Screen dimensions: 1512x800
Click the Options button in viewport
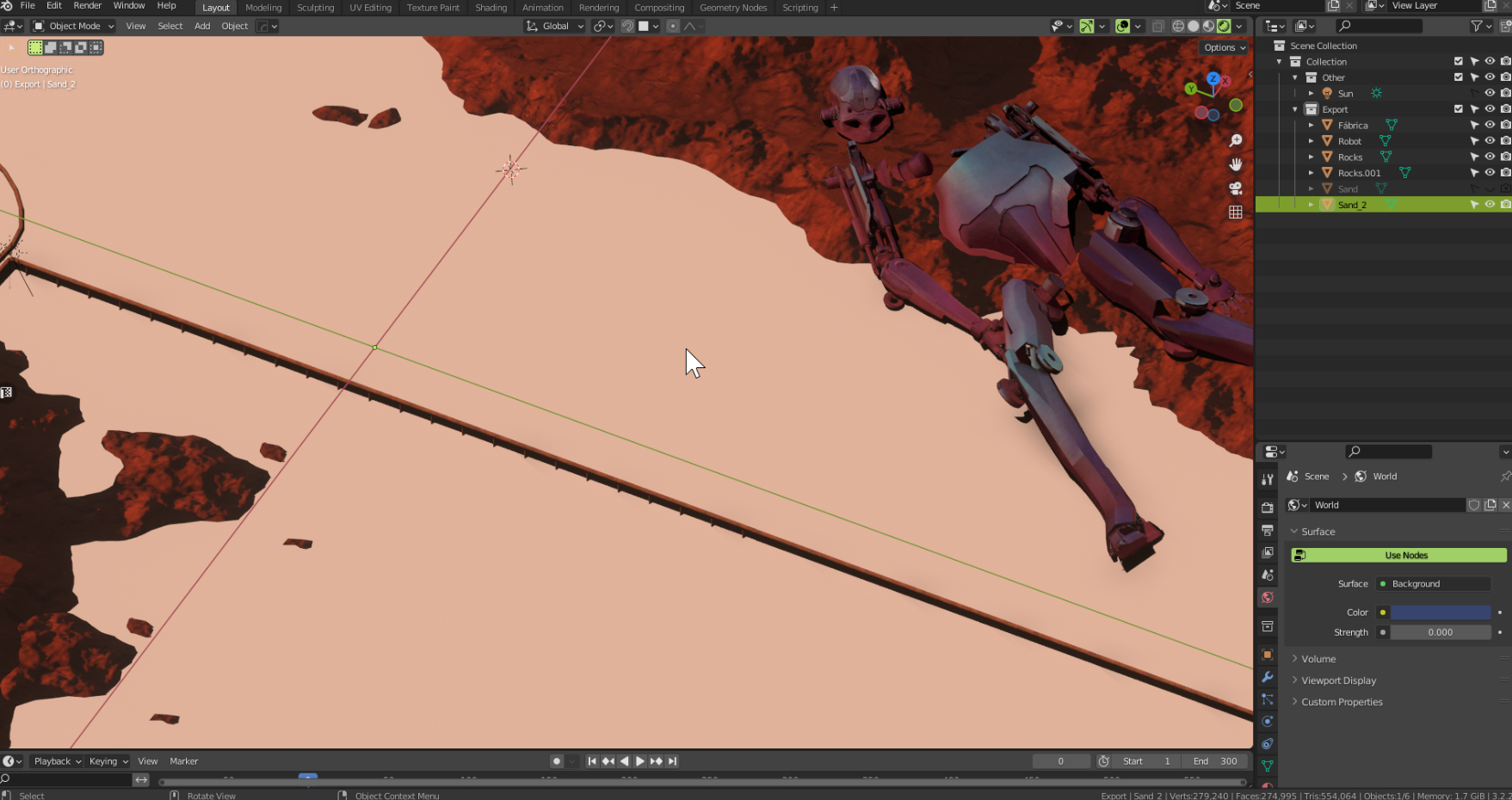pos(1225,48)
